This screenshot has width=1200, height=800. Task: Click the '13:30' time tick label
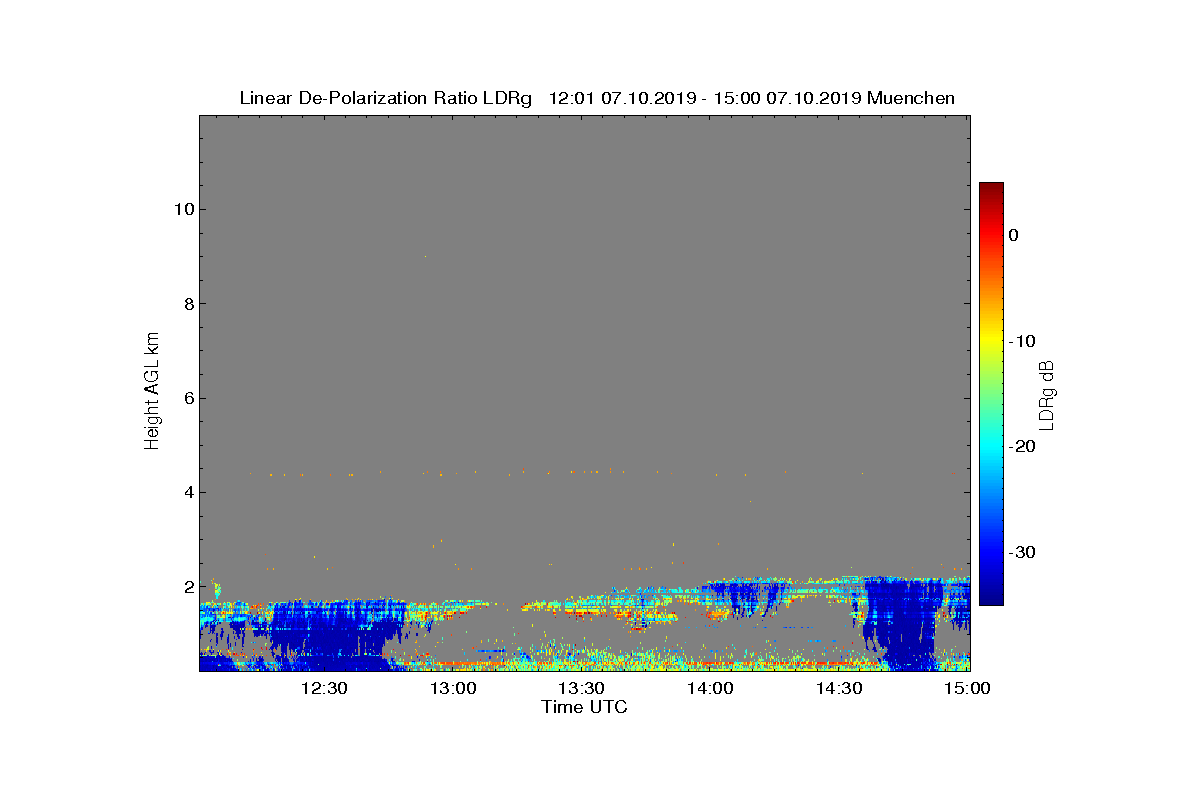click(581, 689)
